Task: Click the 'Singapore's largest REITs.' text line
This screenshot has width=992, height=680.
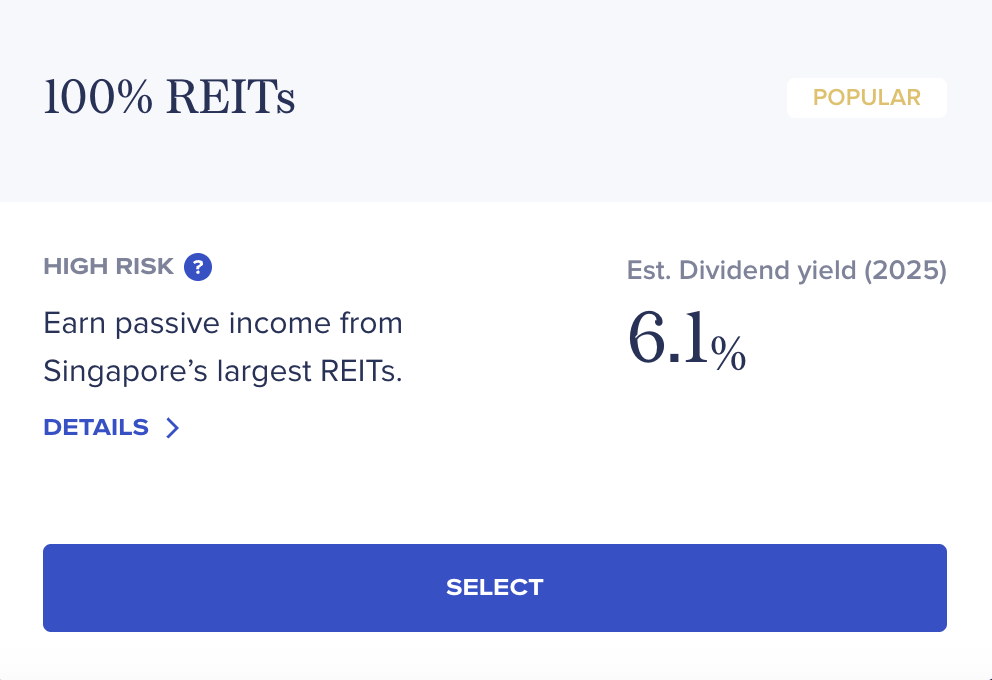Action: [x=223, y=371]
